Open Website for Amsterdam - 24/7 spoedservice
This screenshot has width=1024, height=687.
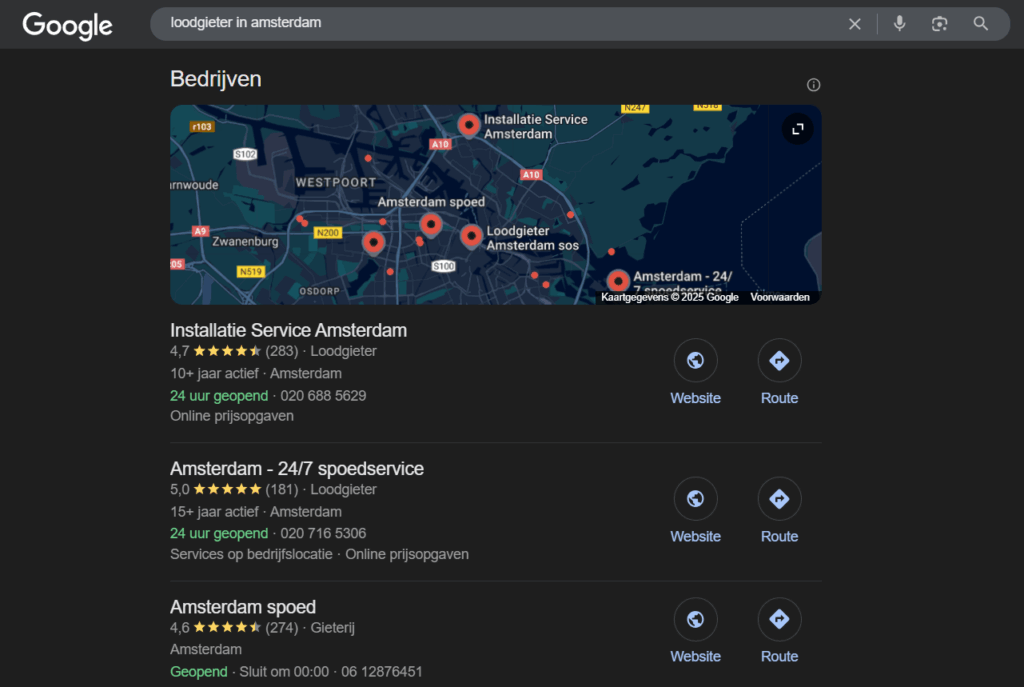point(695,498)
